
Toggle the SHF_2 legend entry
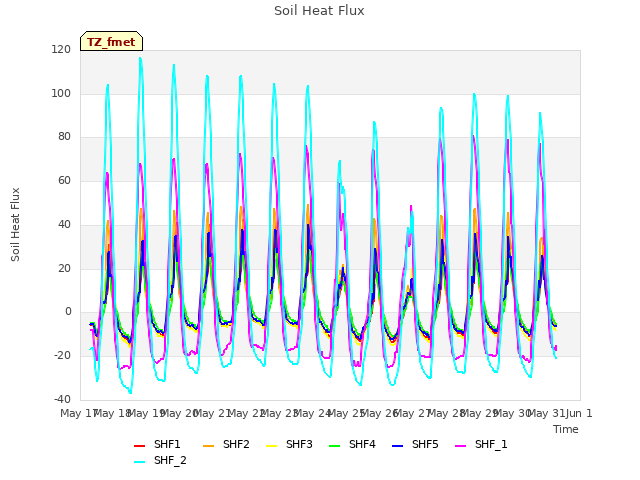pyautogui.click(x=160, y=460)
